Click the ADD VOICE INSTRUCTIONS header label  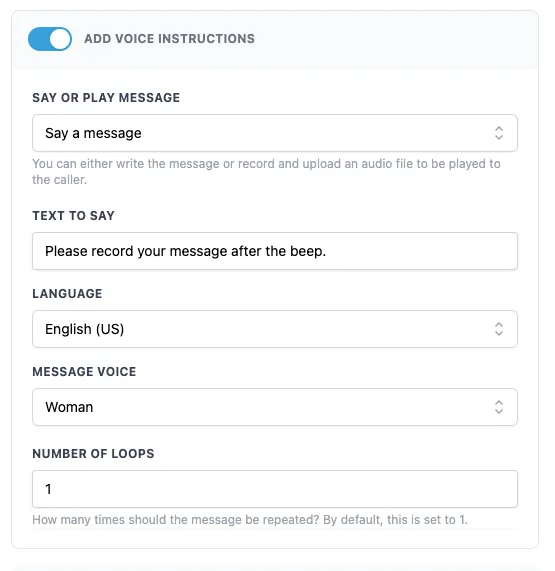click(x=169, y=39)
